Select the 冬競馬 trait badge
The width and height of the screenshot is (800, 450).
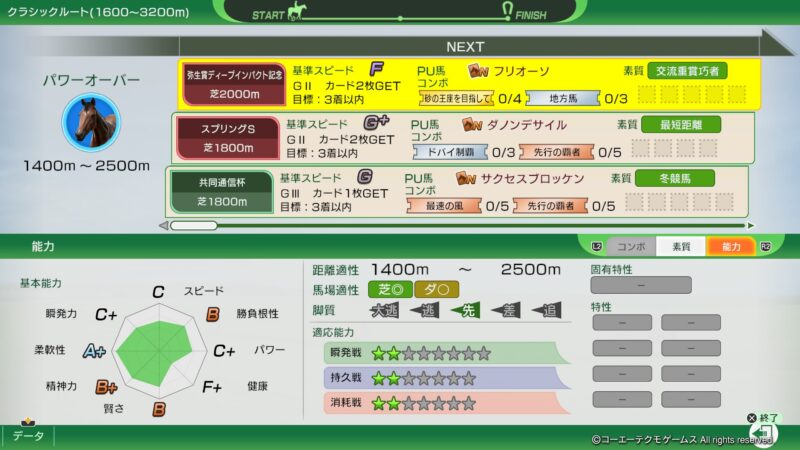[675, 179]
